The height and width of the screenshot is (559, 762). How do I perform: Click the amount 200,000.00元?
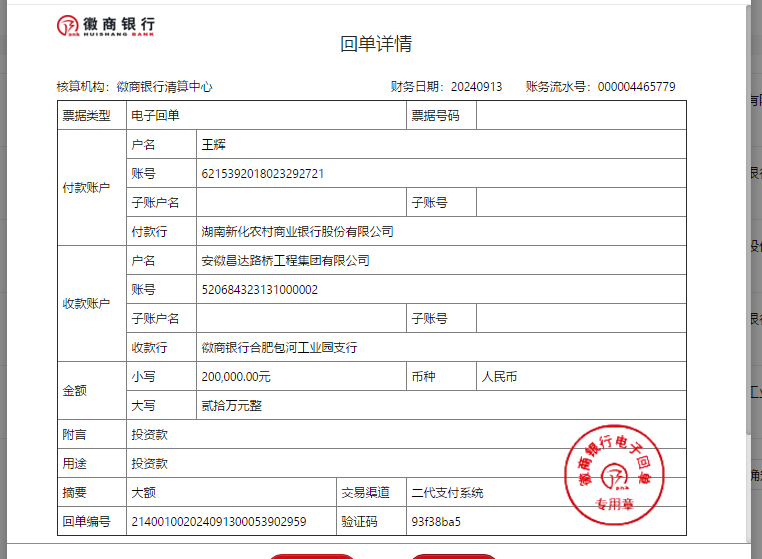coord(236,377)
